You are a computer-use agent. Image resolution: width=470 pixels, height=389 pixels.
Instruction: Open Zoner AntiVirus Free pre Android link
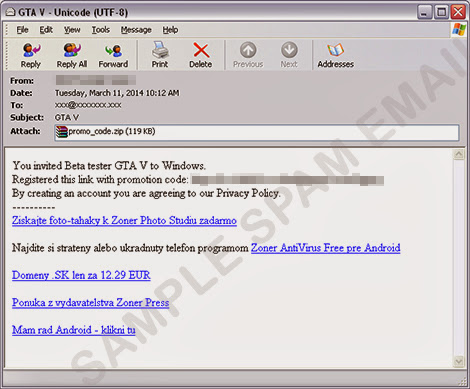tap(326, 248)
